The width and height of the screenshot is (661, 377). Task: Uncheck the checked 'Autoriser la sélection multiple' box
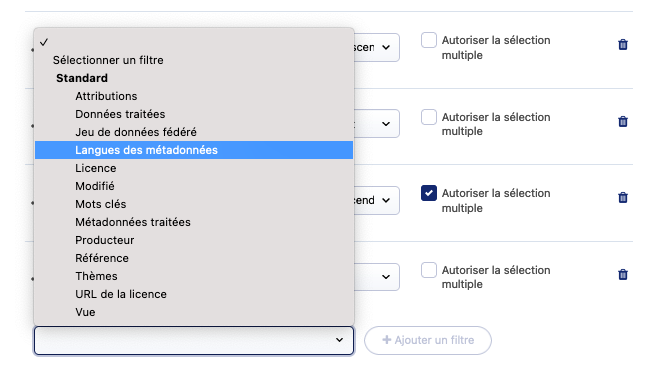click(429, 193)
